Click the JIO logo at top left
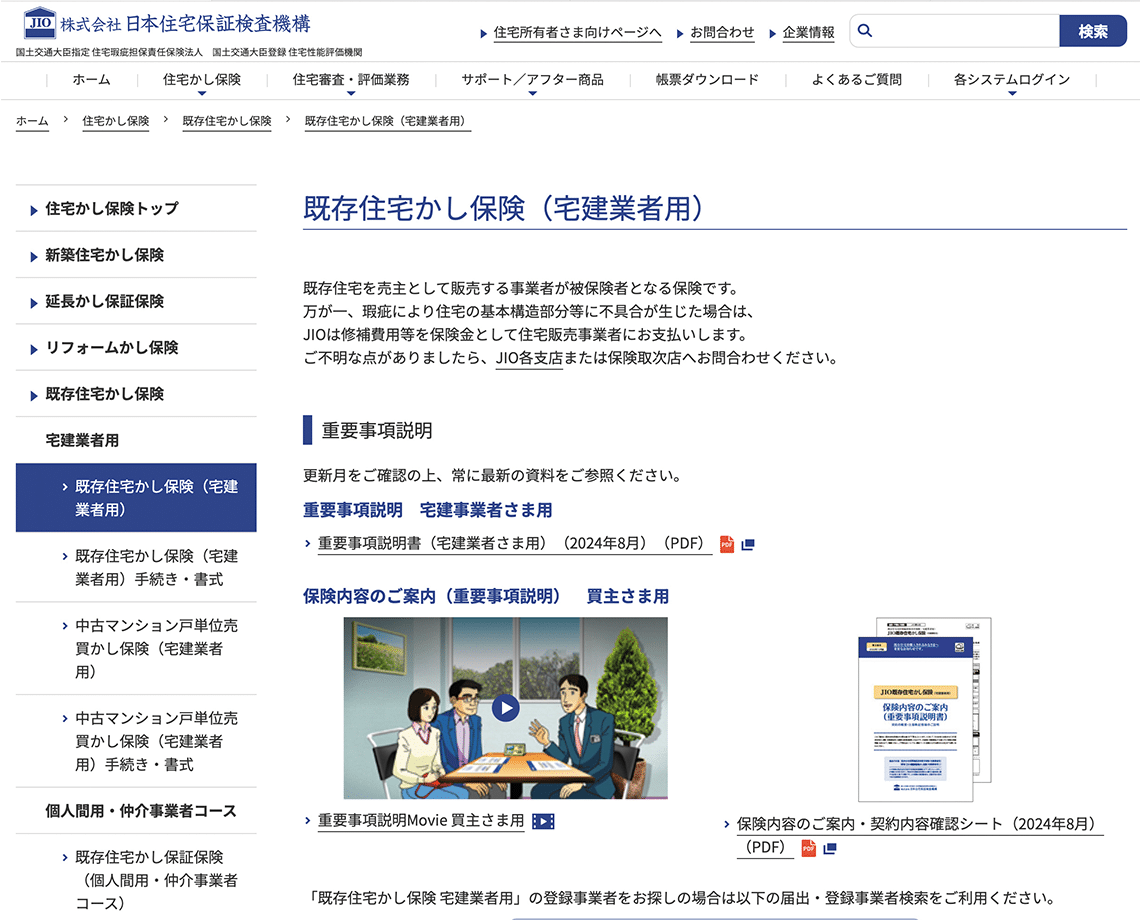The width and height of the screenshot is (1140, 920). coord(39,24)
